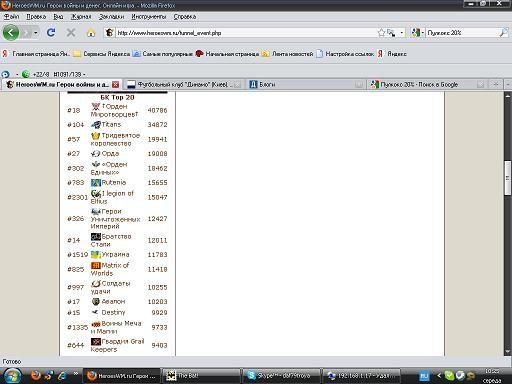This screenshot has width=512, height=384.
Task: Click the Stop loading X icon
Action: 71,33
